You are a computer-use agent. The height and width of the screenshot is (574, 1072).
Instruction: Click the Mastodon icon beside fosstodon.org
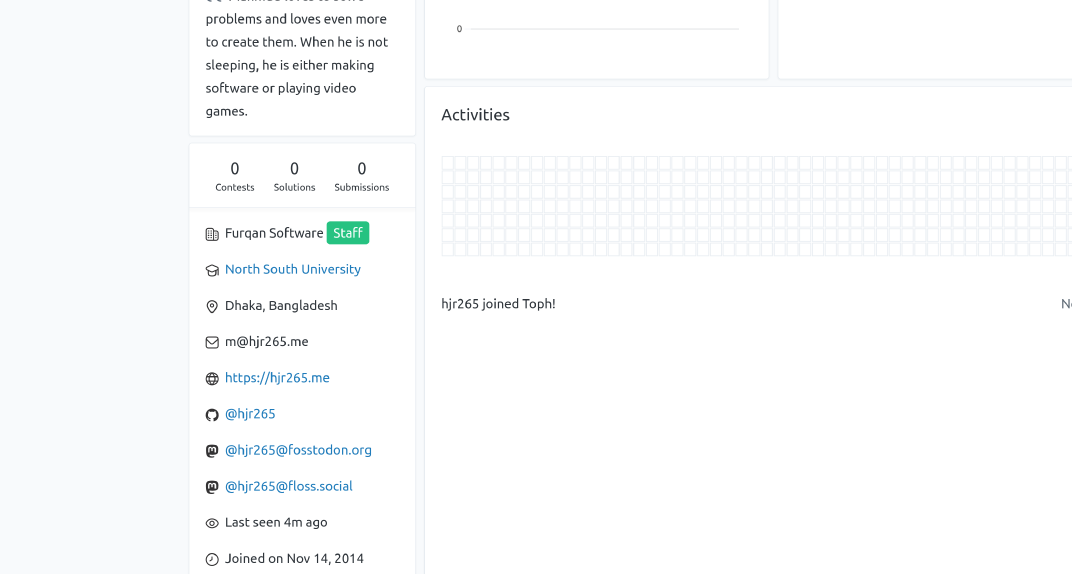pyautogui.click(x=212, y=451)
